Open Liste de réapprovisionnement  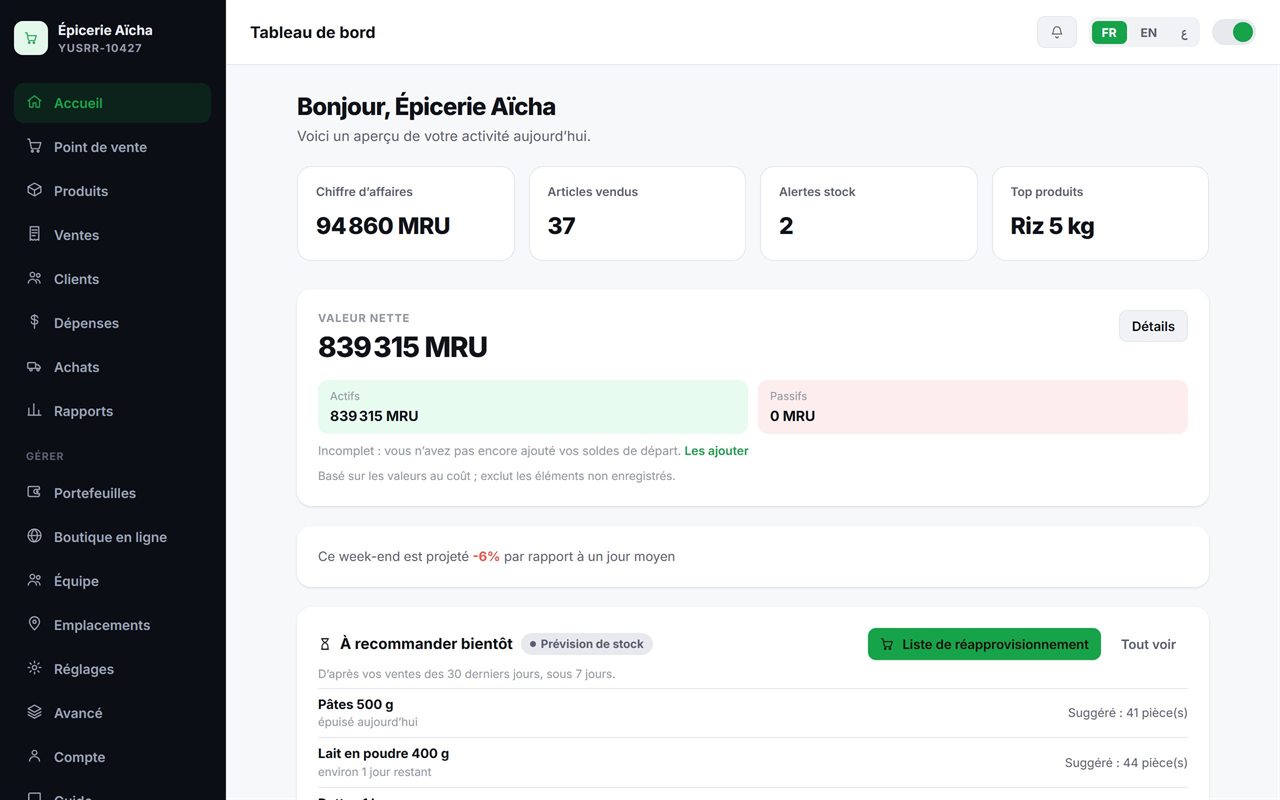click(x=984, y=644)
